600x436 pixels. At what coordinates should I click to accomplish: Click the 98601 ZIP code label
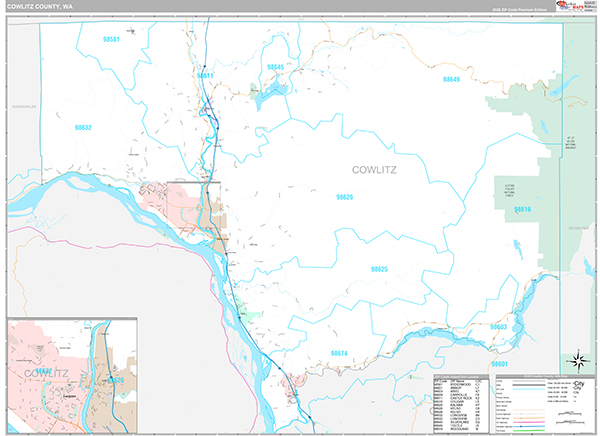click(499, 364)
